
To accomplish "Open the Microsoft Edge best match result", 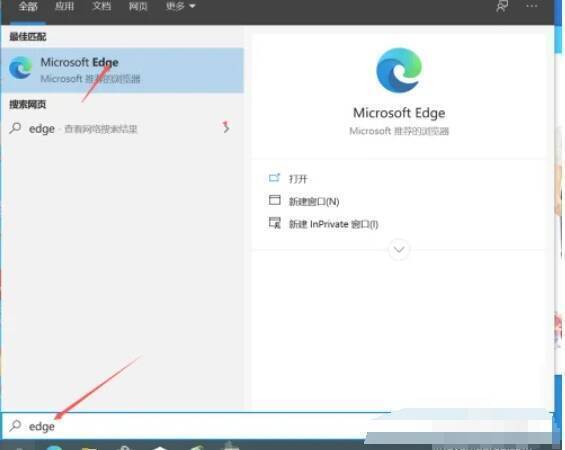I will (123, 70).
